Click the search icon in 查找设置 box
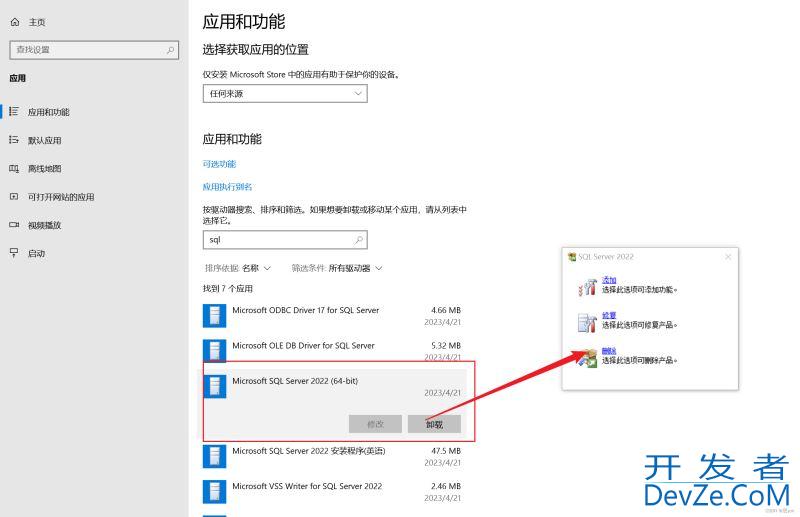 coord(170,50)
